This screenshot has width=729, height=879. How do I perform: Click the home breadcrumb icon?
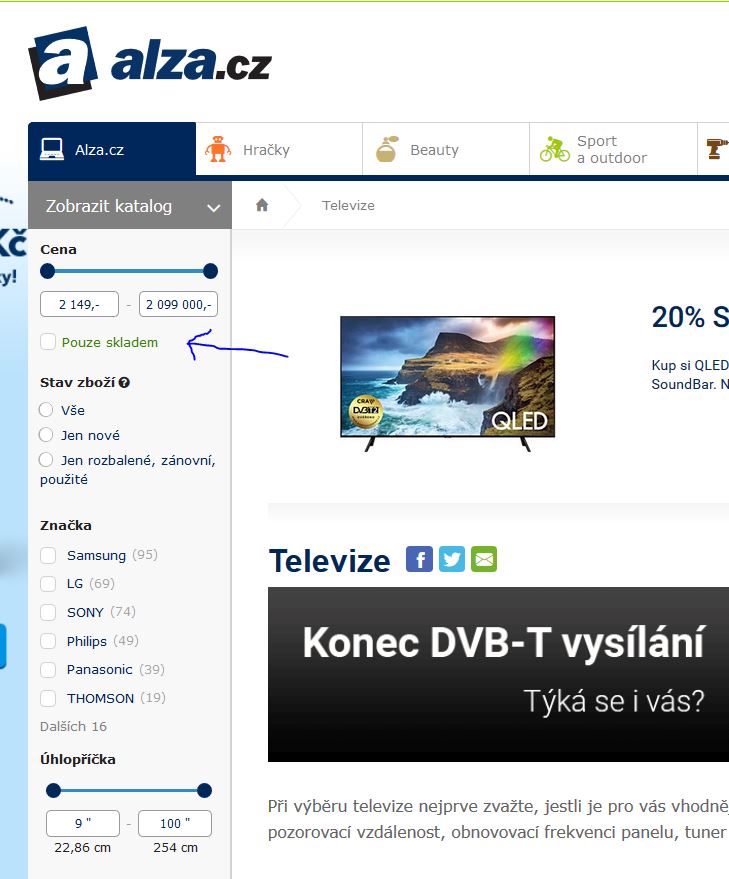262,205
